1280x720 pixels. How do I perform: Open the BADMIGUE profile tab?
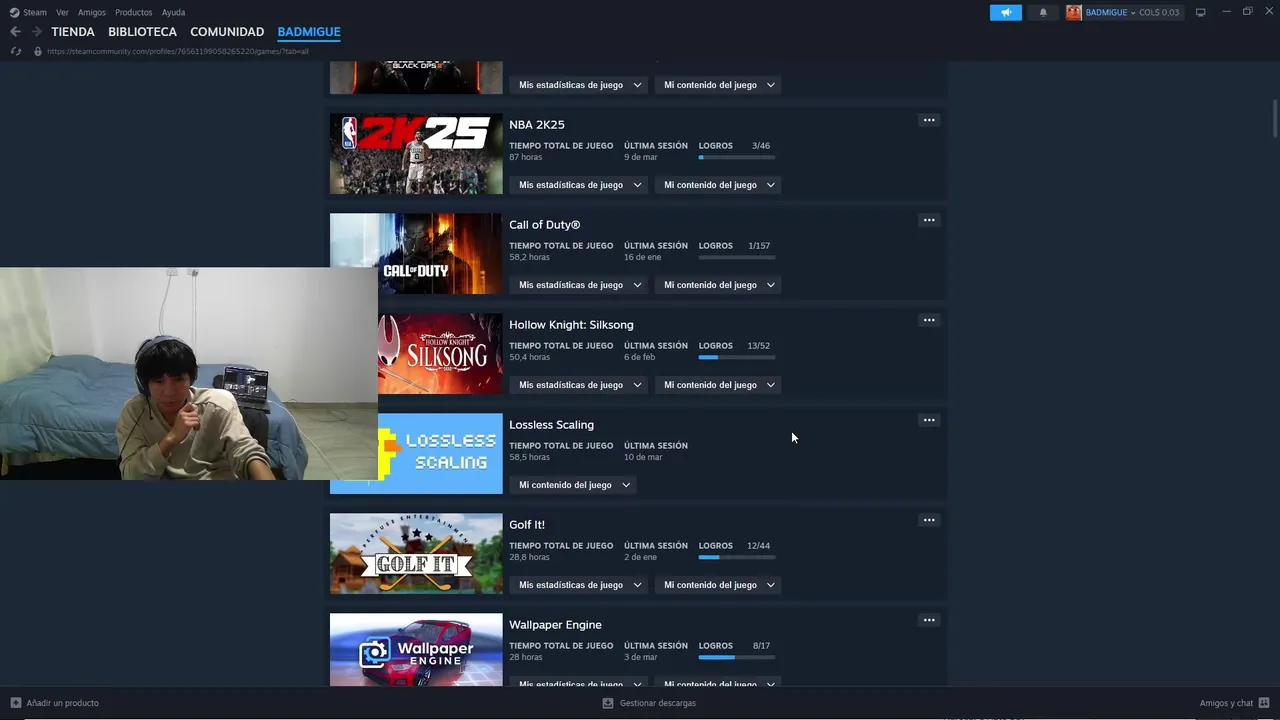(x=309, y=32)
